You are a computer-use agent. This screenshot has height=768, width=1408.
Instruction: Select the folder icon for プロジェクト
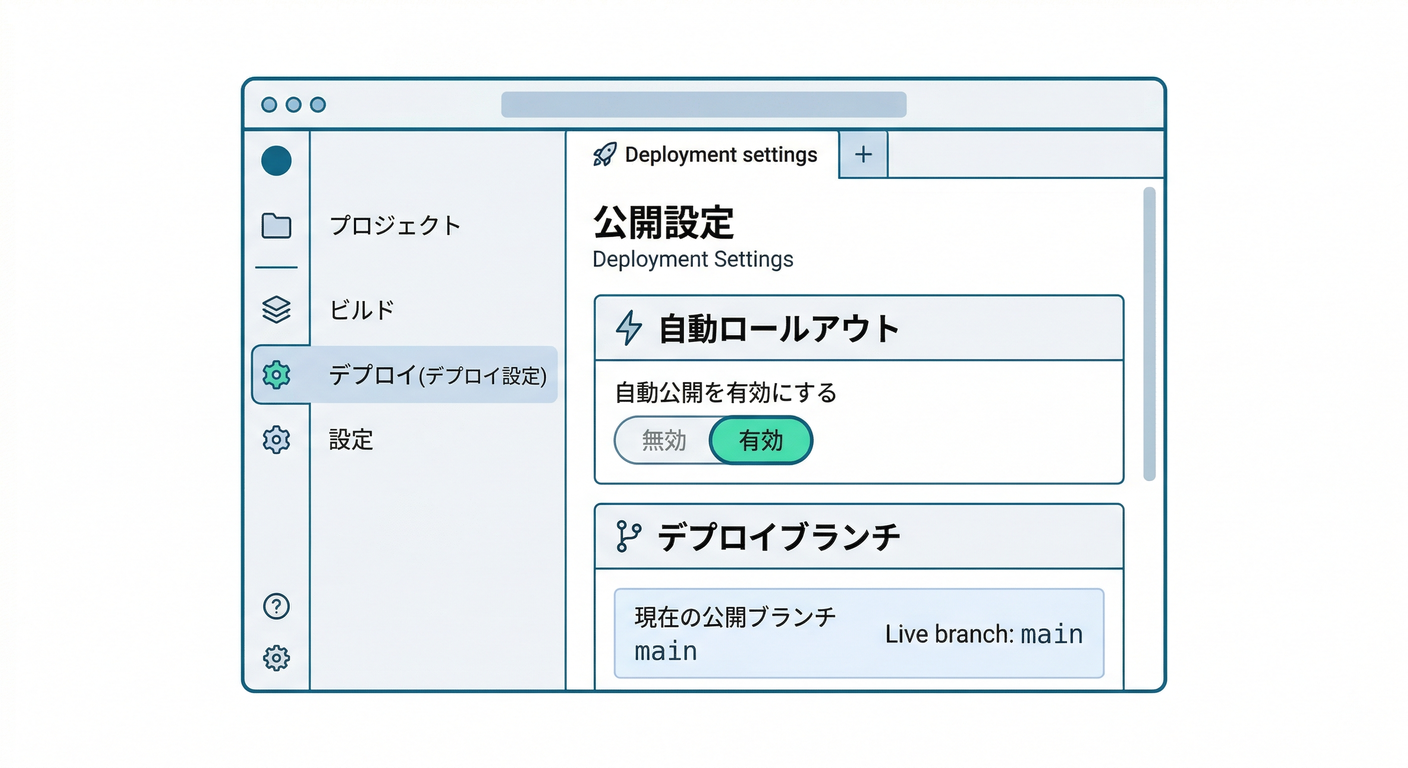pyautogui.click(x=276, y=226)
